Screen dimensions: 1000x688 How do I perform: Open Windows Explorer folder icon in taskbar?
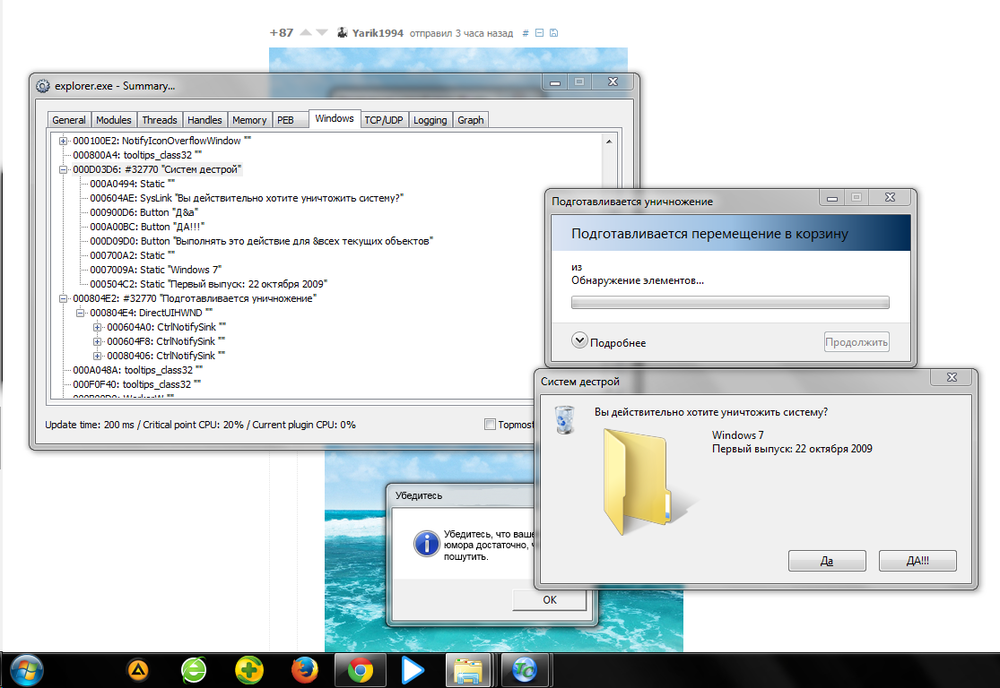[x=466, y=668]
